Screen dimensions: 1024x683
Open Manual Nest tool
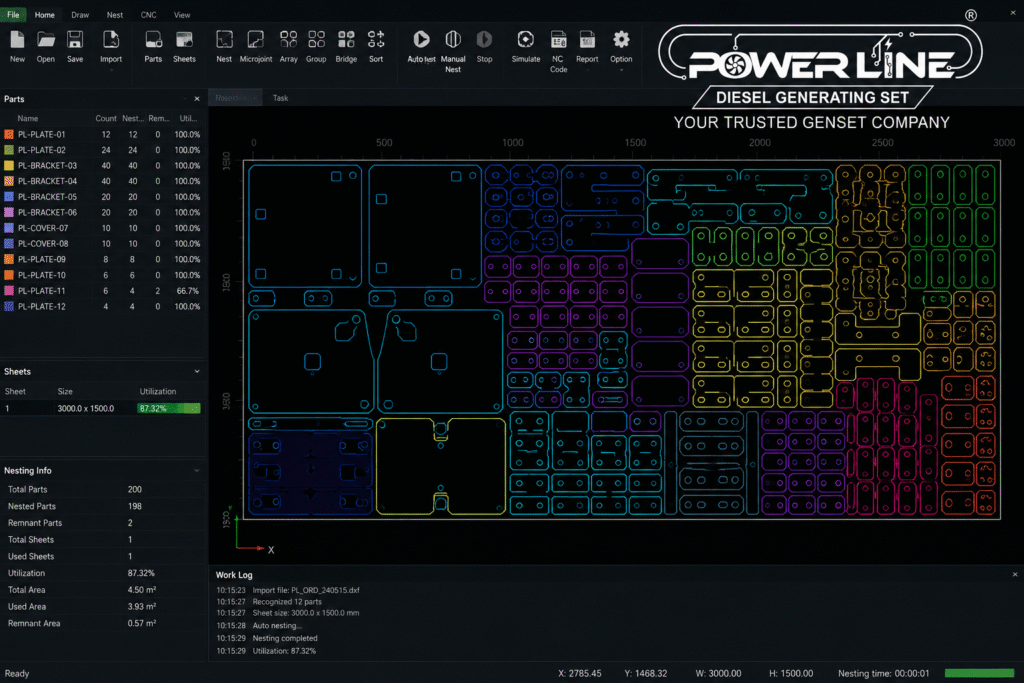click(453, 40)
